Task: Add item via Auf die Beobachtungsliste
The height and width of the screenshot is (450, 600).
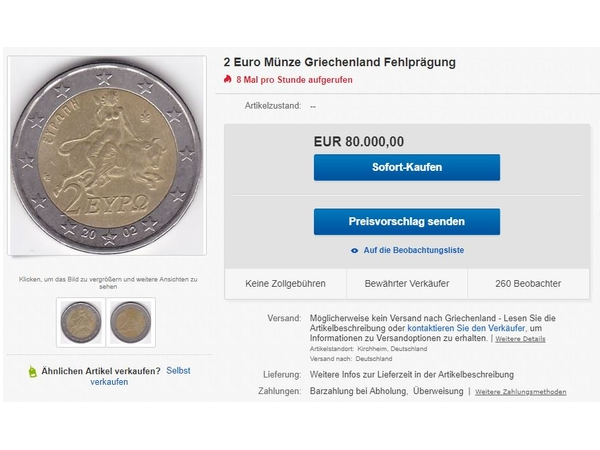Action: point(413,250)
